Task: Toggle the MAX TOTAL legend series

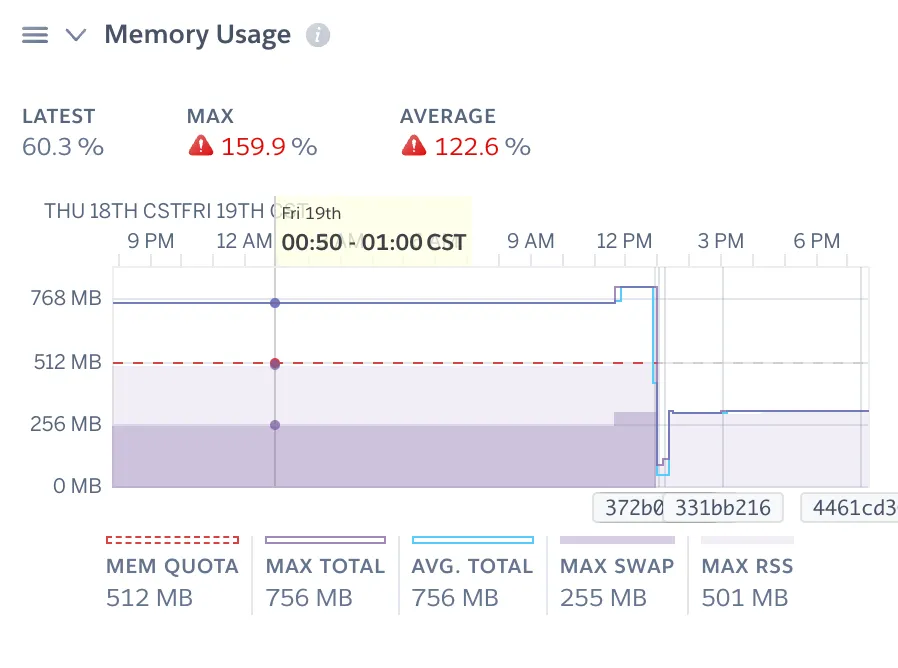Action: [325, 566]
